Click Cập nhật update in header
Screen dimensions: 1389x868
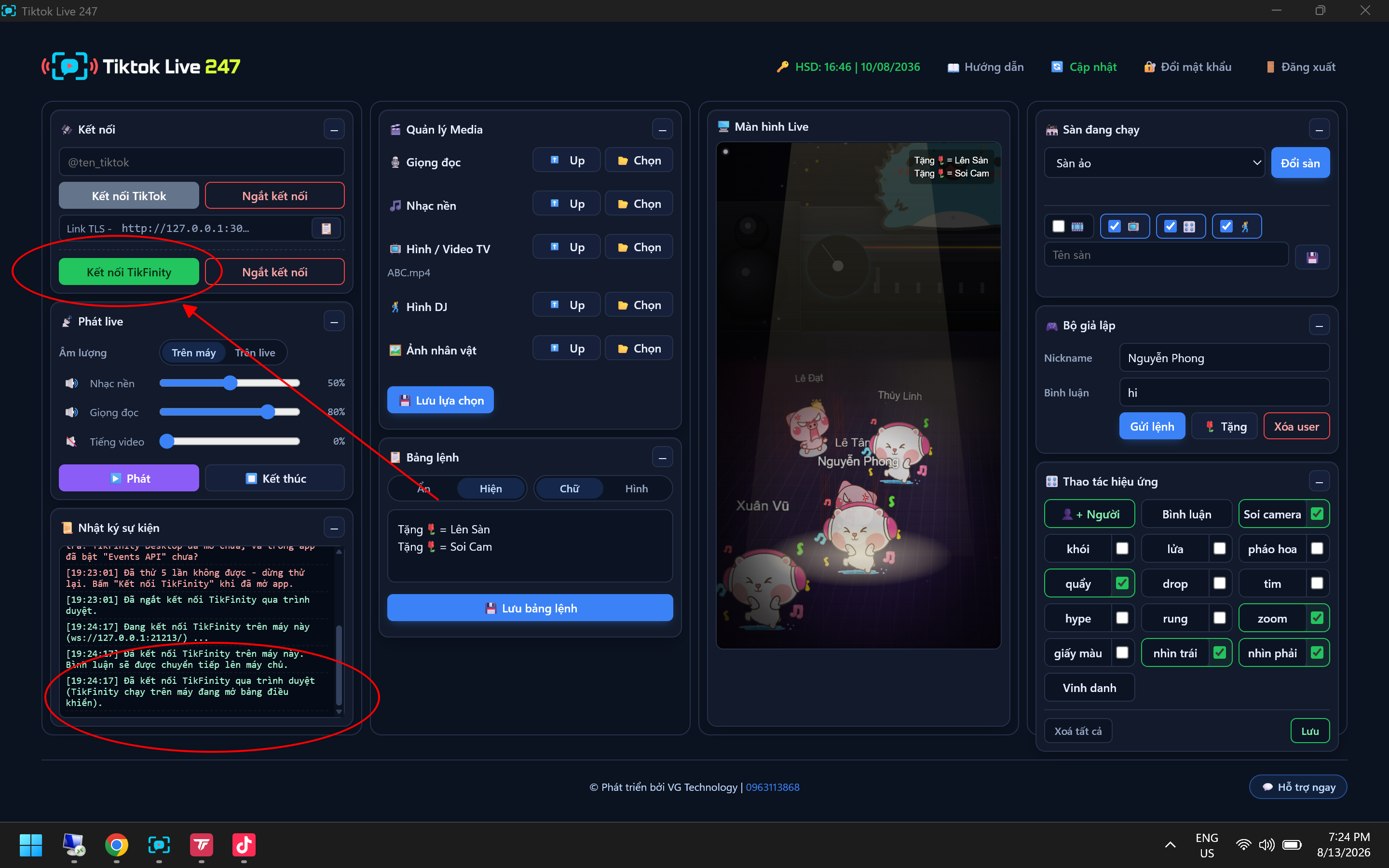point(1084,67)
